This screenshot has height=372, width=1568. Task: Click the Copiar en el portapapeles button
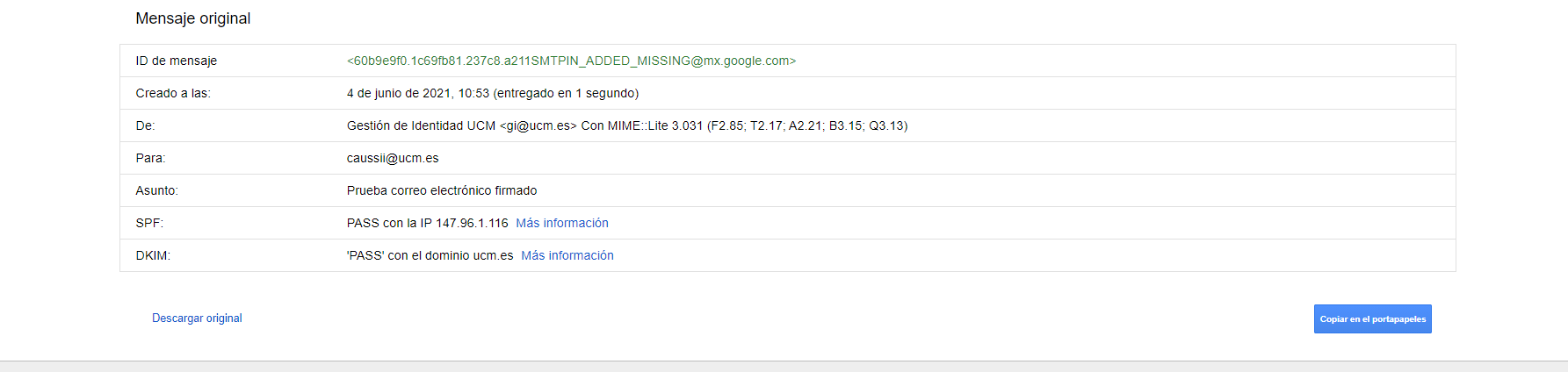coord(1372,318)
